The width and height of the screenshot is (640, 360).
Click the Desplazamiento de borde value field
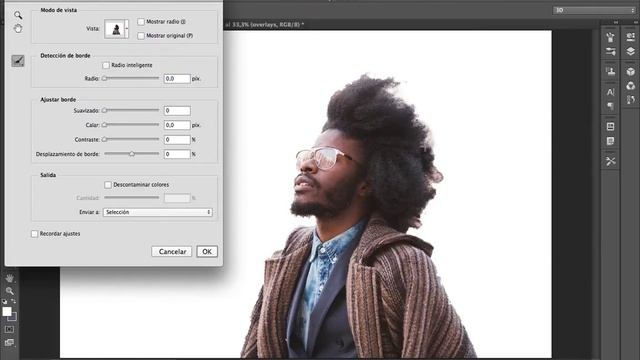(177, 154)
